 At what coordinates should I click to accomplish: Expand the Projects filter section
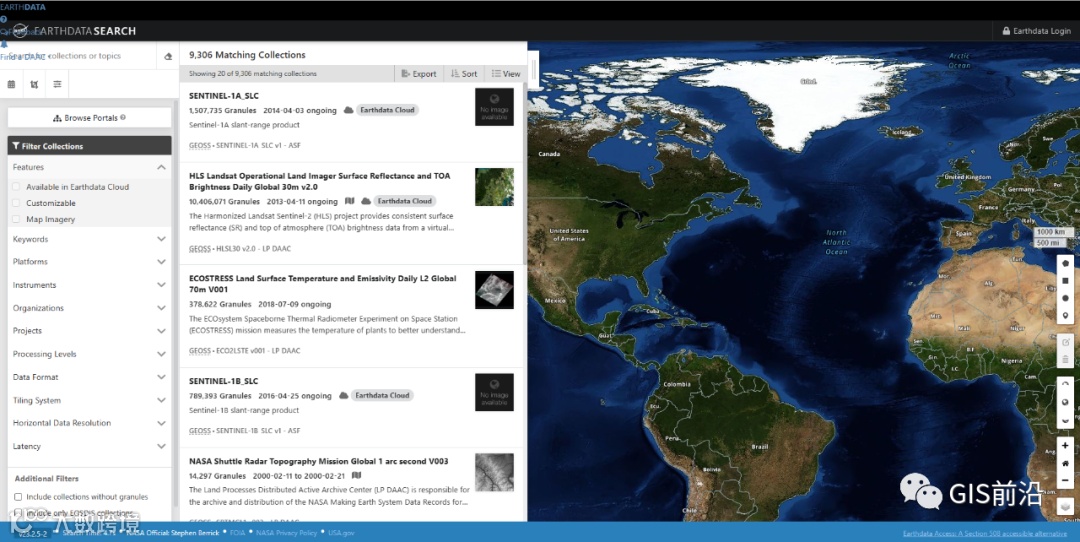click(90, 331)
